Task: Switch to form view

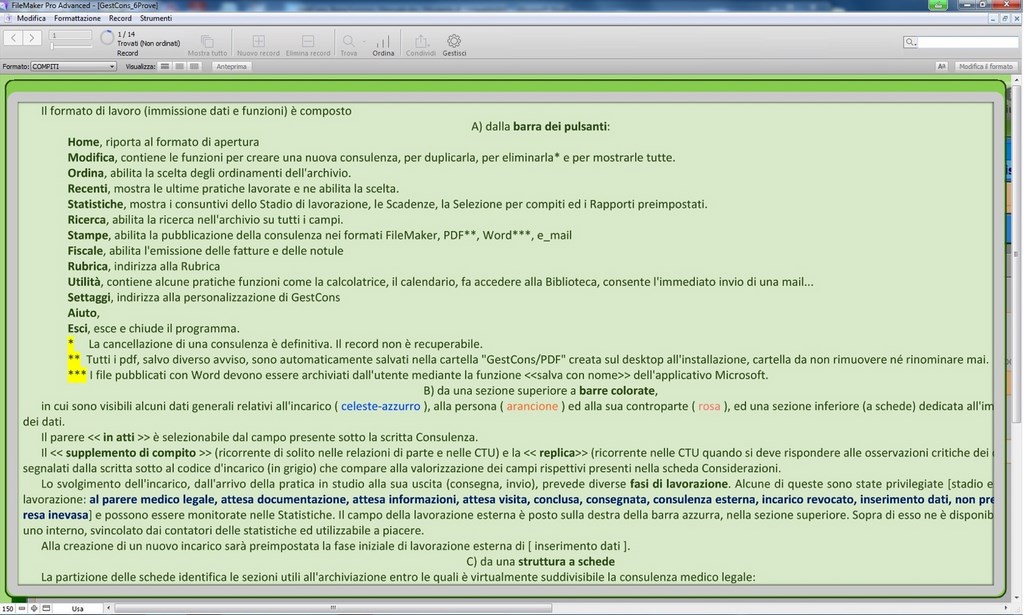Action: pos(165,66)
